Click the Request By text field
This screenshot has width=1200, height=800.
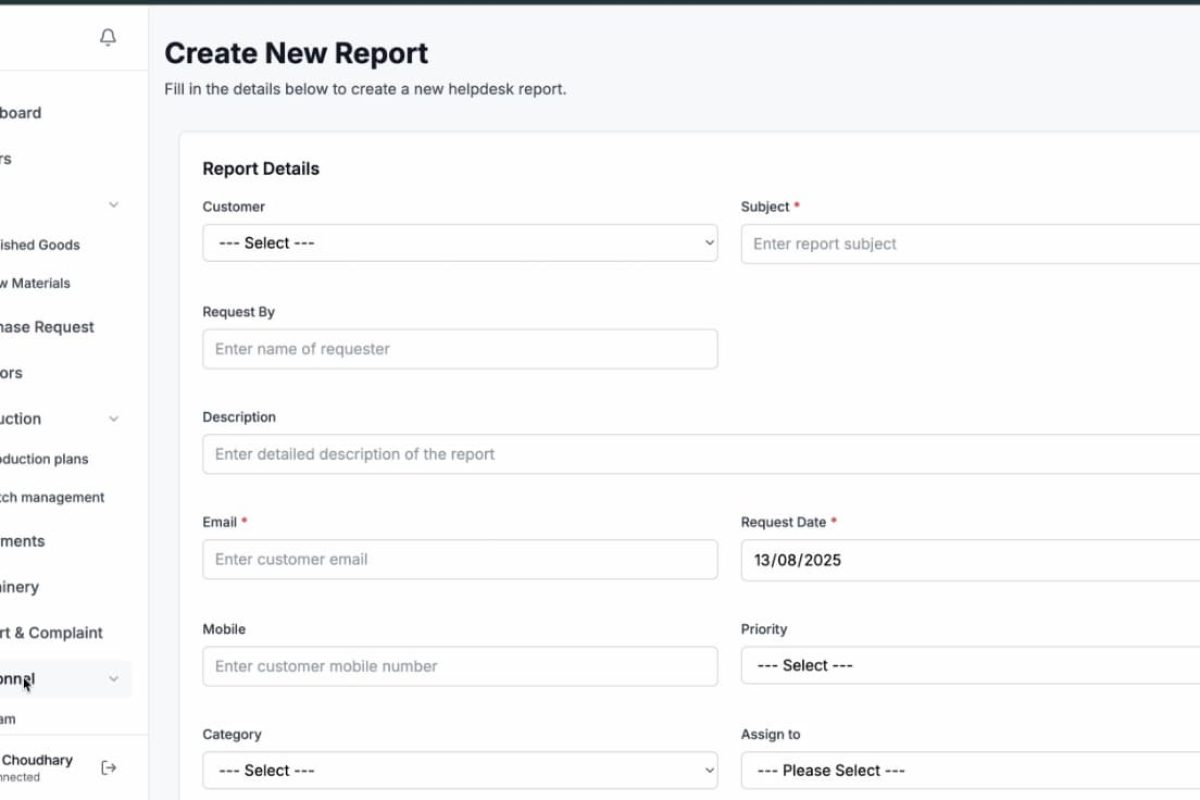[x=459, y=349]
